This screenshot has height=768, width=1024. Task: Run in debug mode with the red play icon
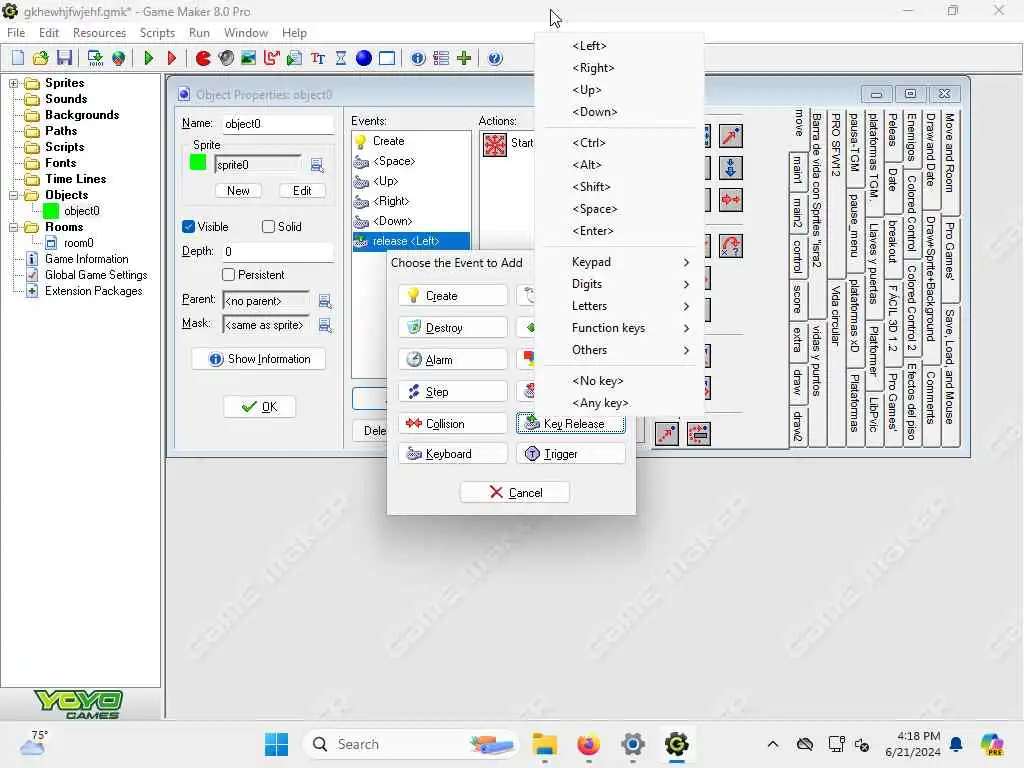[x=172, y=58]
